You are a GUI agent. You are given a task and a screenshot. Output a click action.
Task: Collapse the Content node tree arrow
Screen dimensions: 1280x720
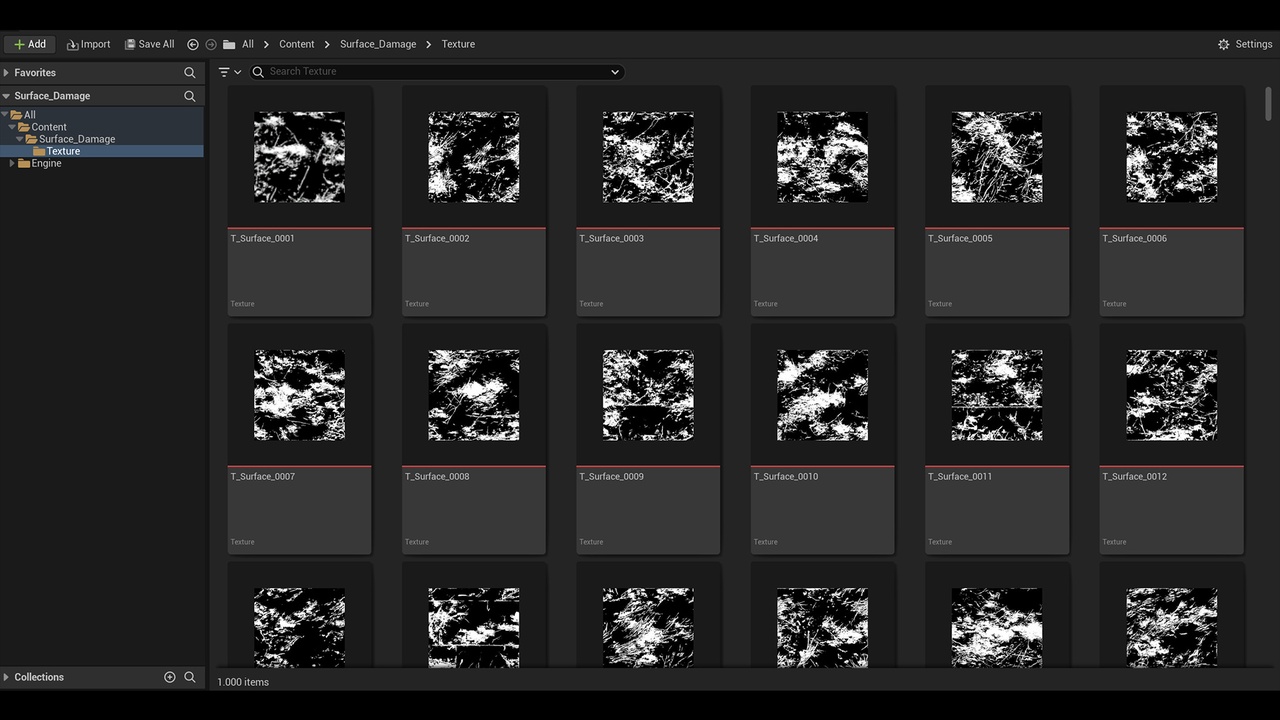[x=13, y=127]
